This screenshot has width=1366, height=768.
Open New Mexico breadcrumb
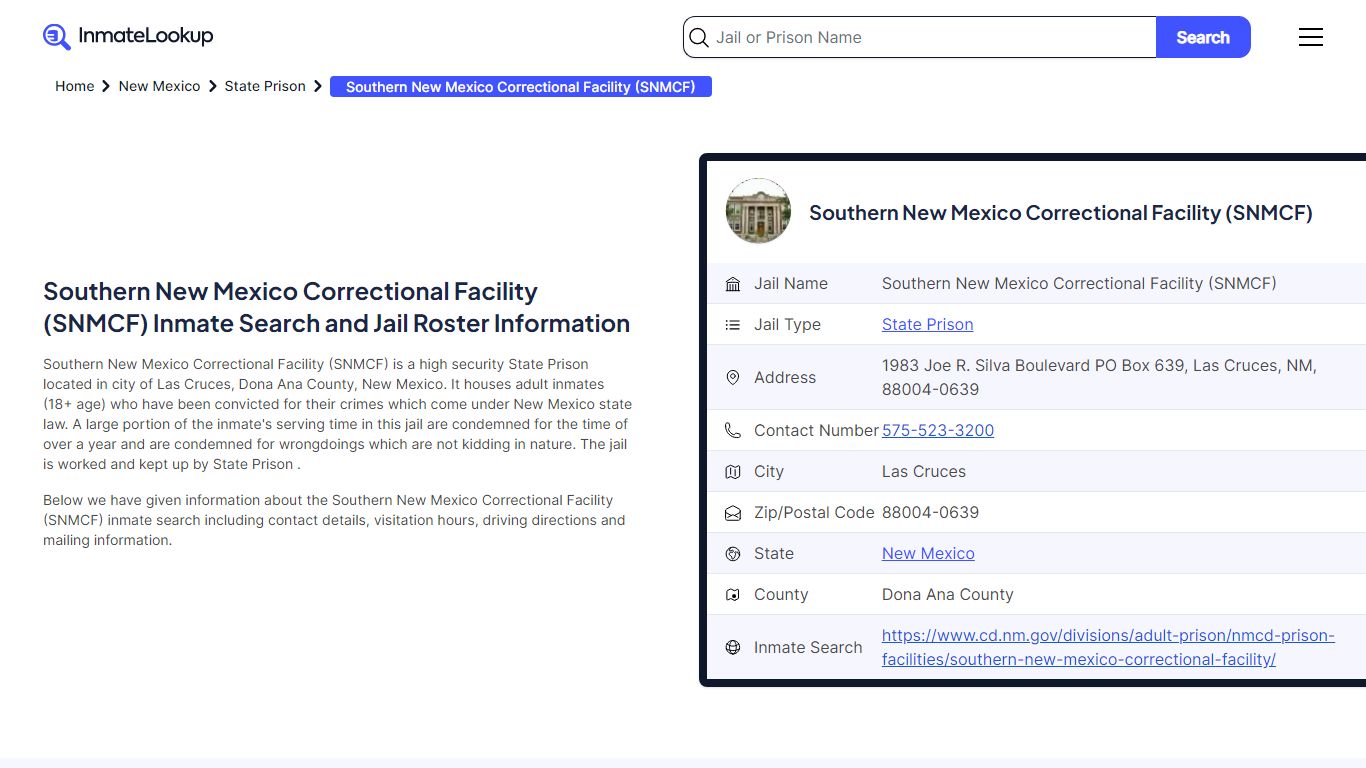click(159, 86)
